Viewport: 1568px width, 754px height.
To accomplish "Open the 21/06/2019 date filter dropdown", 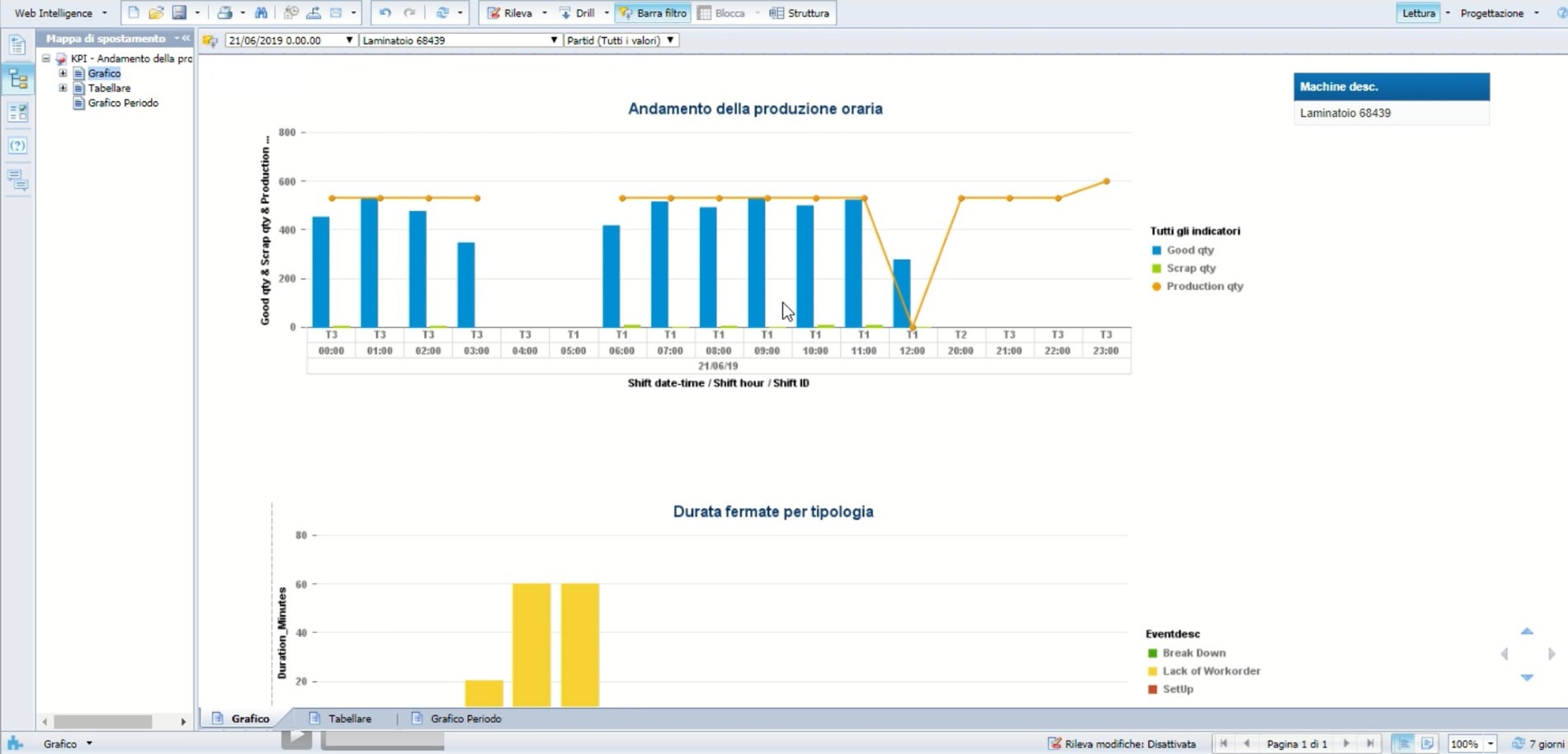I will [290, 41].
